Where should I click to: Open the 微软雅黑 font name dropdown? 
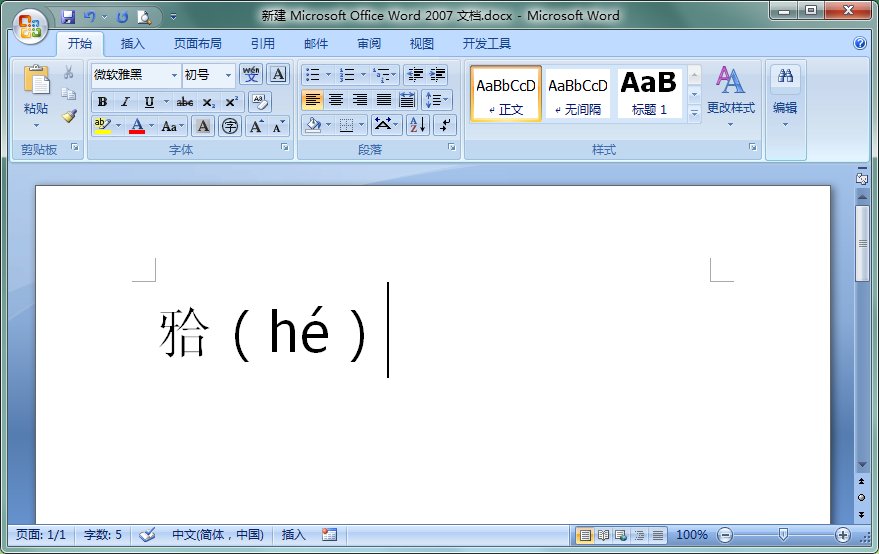(x=174, y=75)
